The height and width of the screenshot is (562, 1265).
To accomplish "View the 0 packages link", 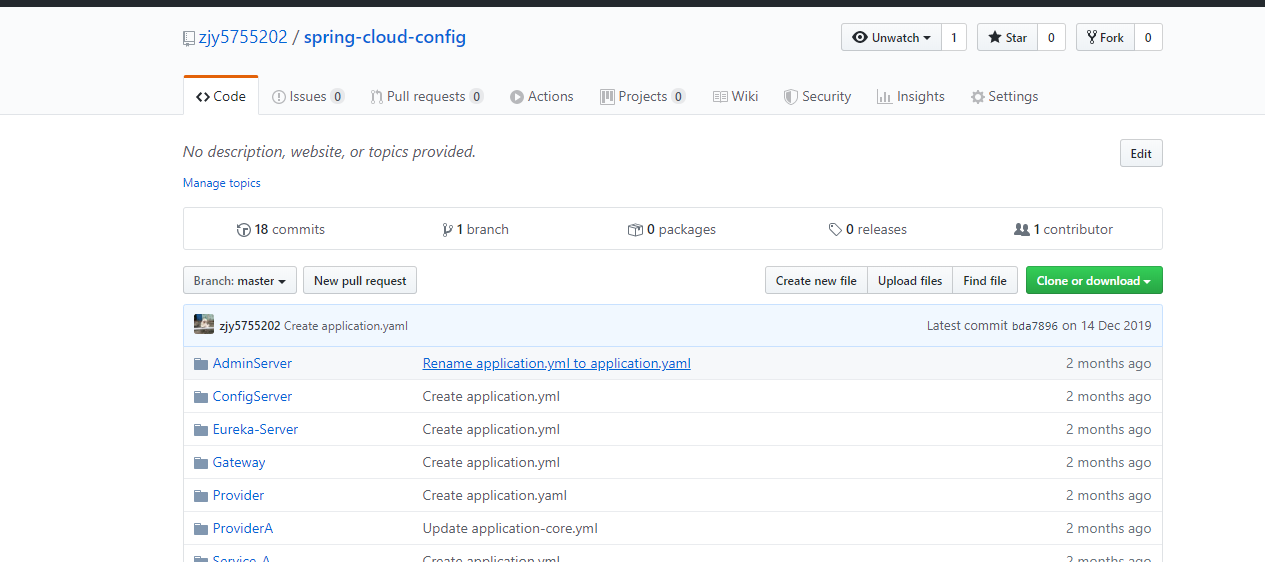I will click(672, 230).
